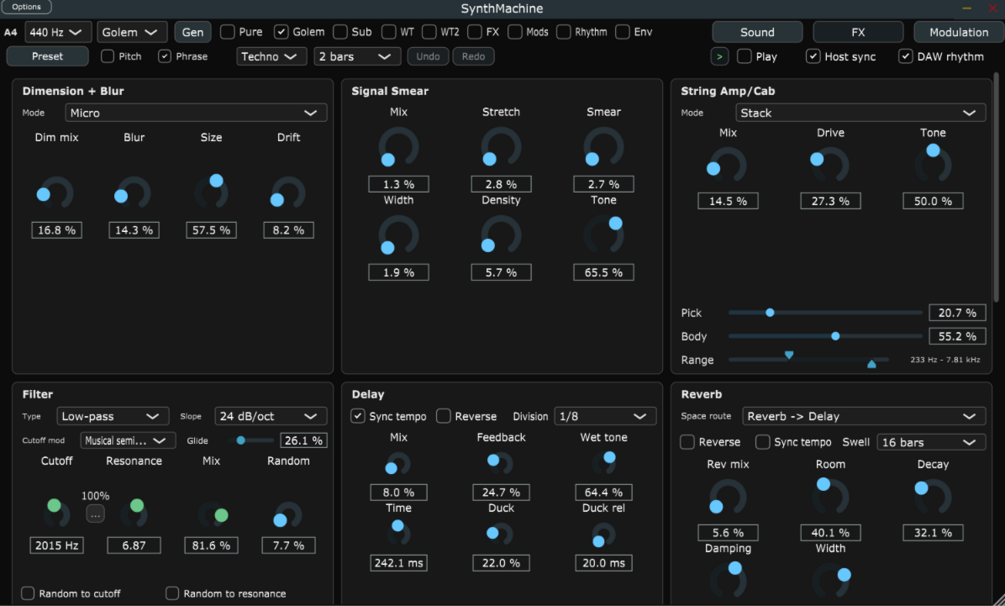Uncheck the Golem checkbox
This screenshot has height=606, width=1005.
pyautogui.click(x=281, y=32)
